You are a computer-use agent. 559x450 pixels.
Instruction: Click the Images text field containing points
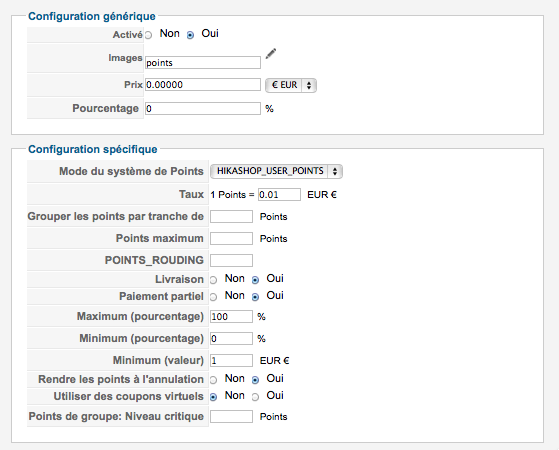[x=202, y=63]
